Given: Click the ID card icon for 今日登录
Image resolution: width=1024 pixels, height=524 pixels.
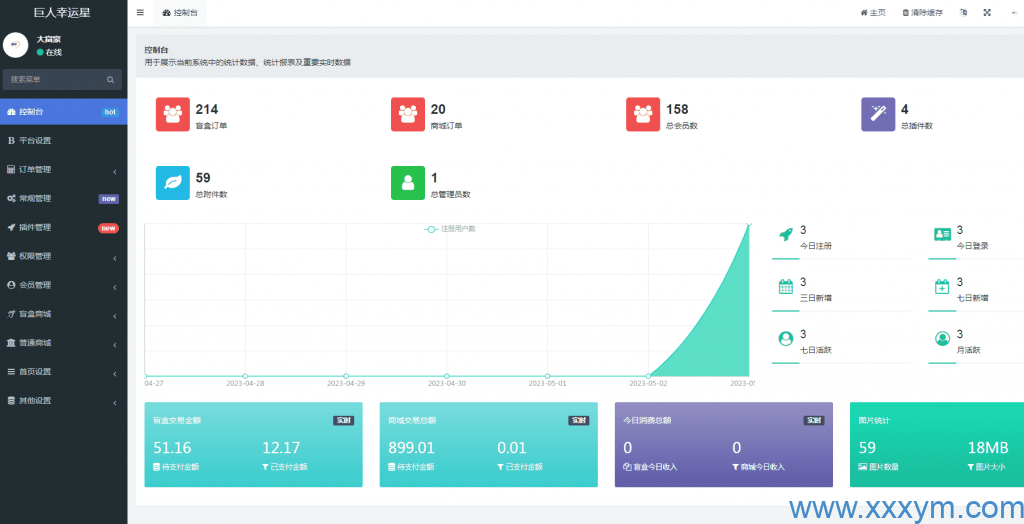Looking at the screenshot, I should [942, 234].
